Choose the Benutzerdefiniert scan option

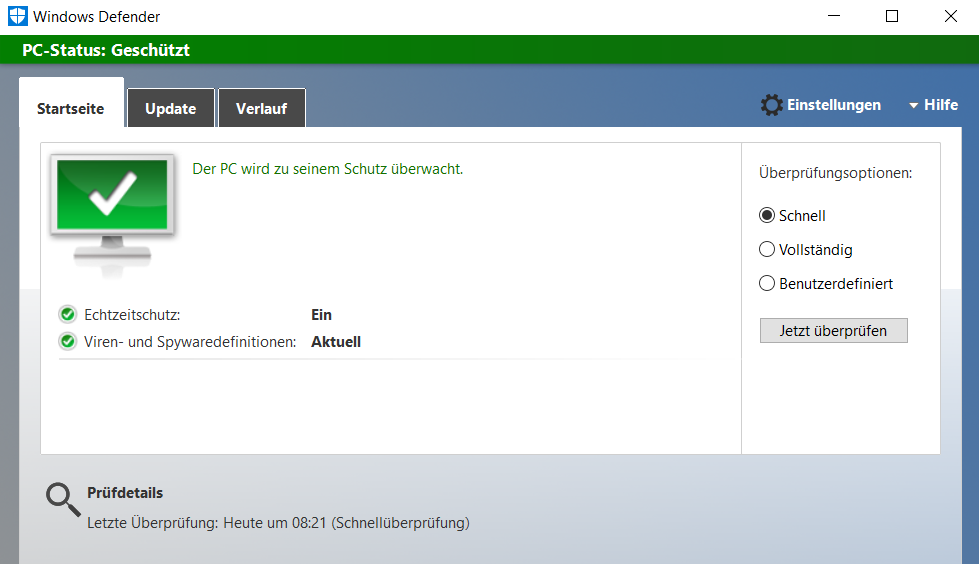coord(767,284)
